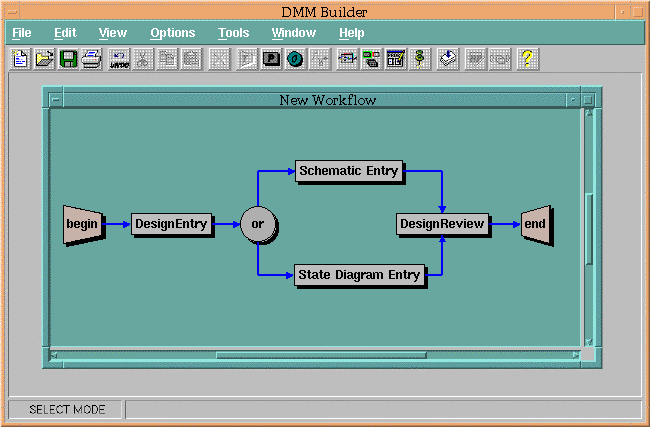Screen dimensions: 650x427
Task: Select the DesignReview workflow node
Action: pyautogui.click(x=442, y=224)
